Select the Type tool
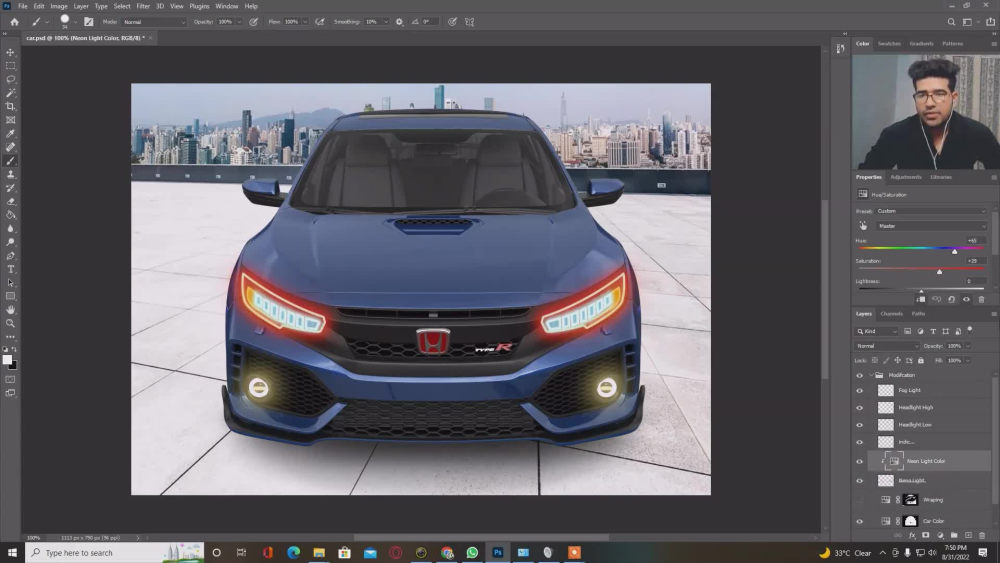Screen dimensions: 1000x563 [10, 269]
